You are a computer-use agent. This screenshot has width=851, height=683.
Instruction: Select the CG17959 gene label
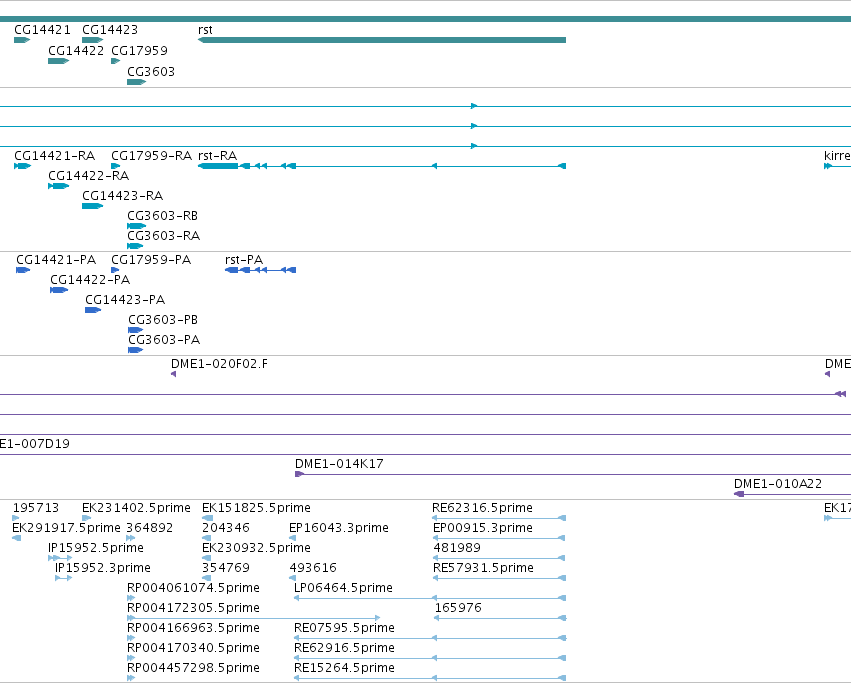[x=139, y=51]
